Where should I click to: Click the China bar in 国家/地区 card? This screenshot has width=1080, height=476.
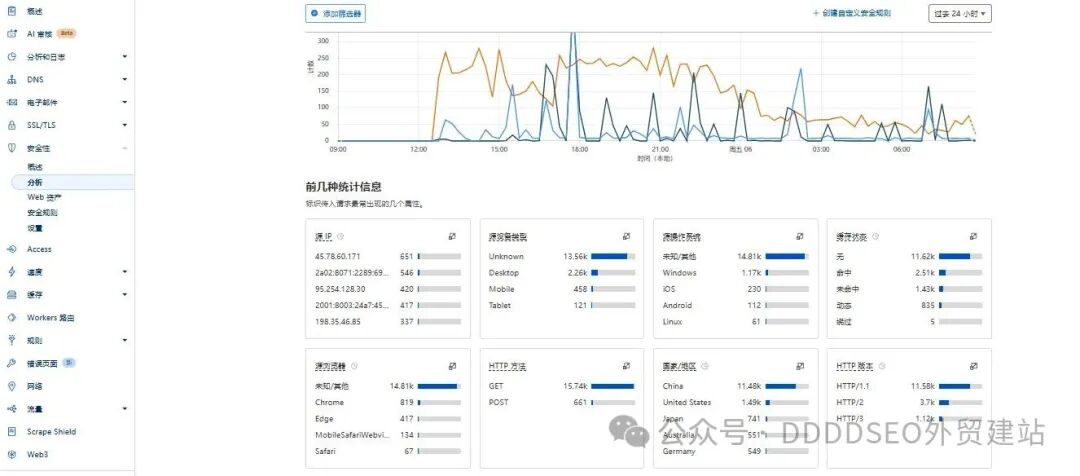coord(783,386)
